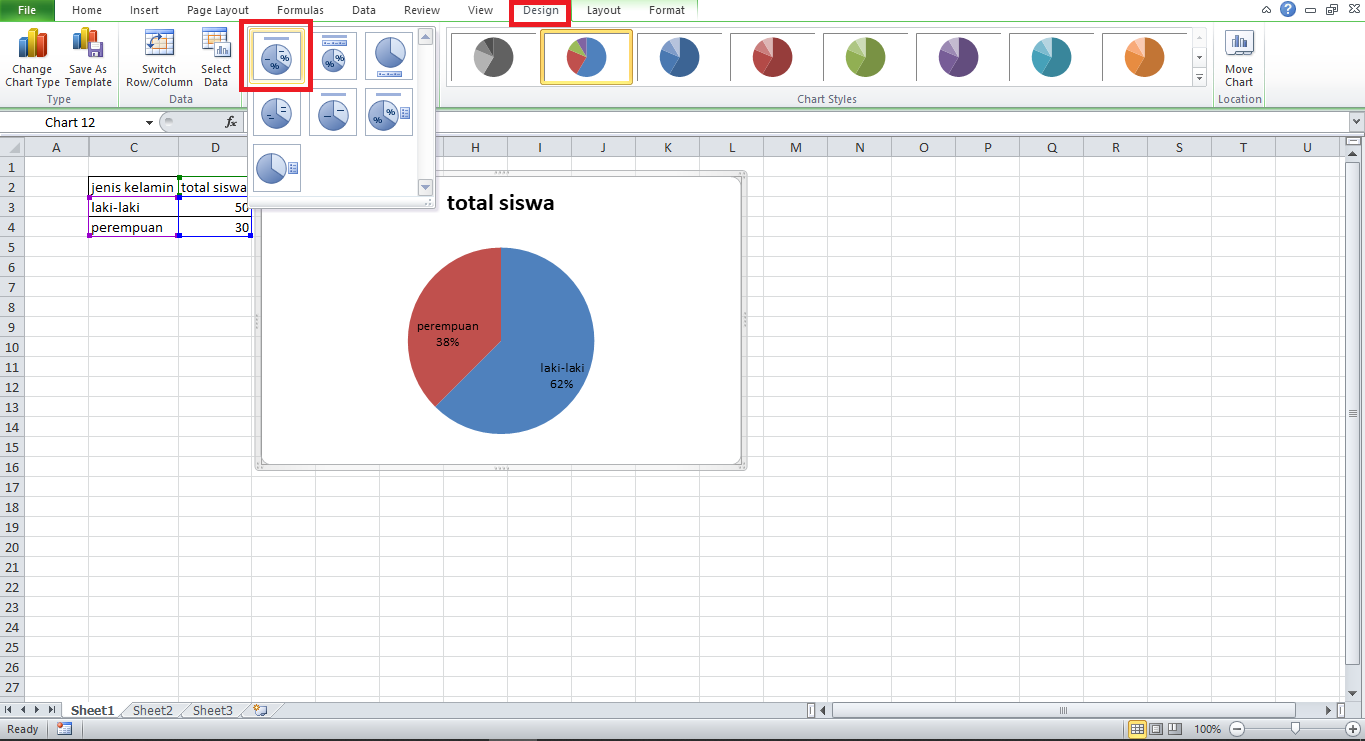Enable Page Layout view in status bar

tap(1154, 729)
